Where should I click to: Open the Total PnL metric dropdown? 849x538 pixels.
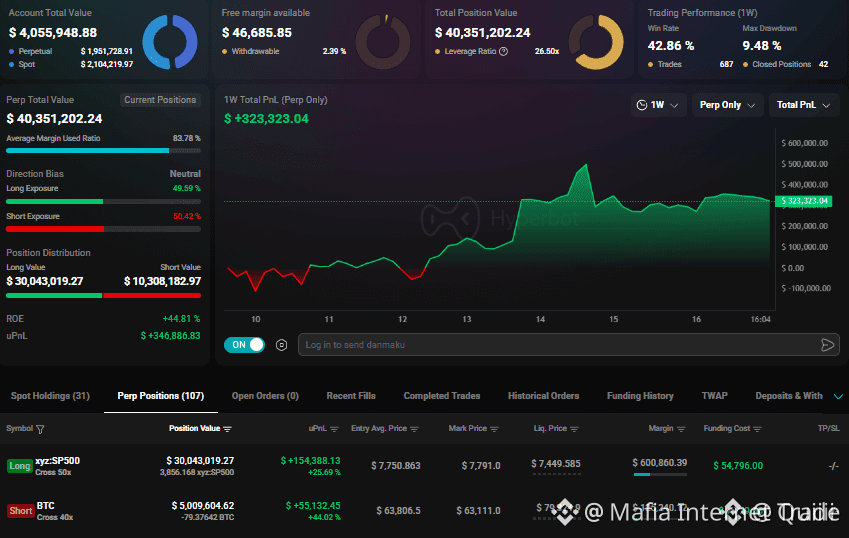pos(804,105)
